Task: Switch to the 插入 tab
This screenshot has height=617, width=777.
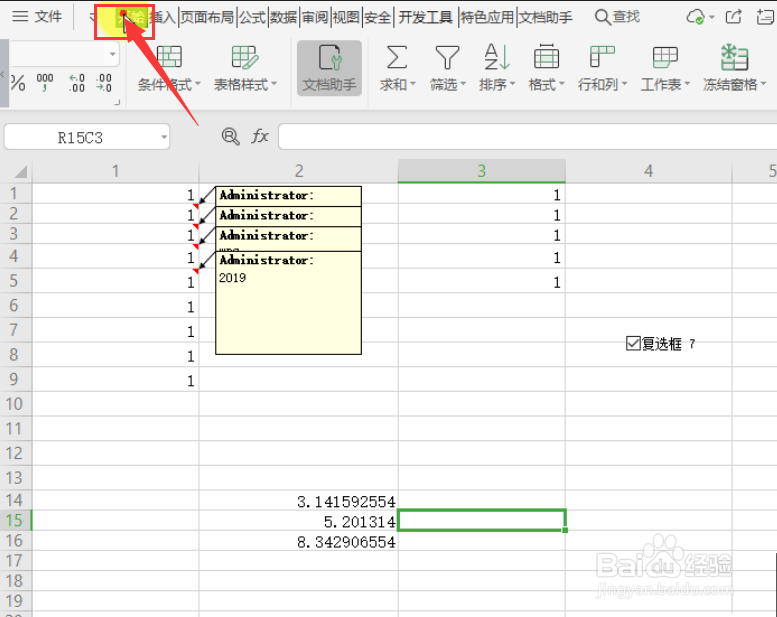Action: [164, 17]
